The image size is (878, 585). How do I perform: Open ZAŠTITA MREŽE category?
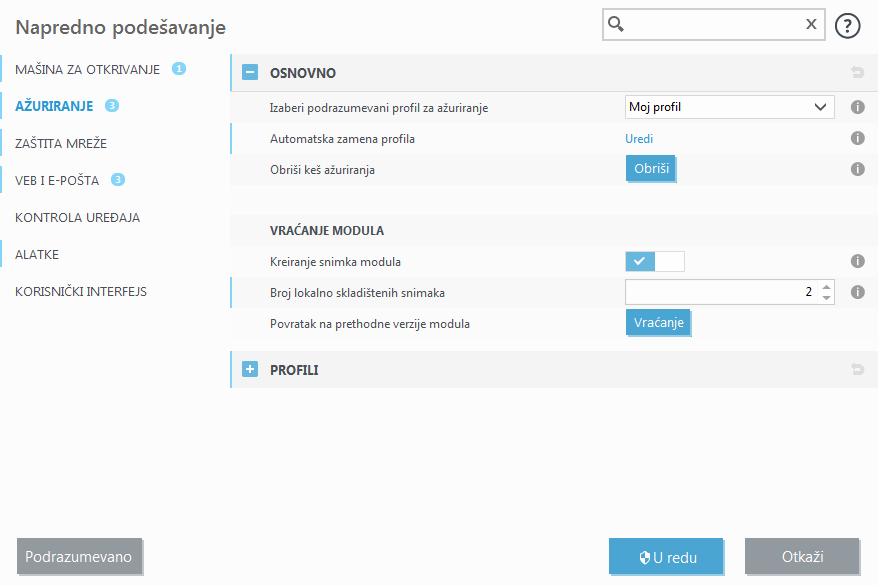click(61, 143)
